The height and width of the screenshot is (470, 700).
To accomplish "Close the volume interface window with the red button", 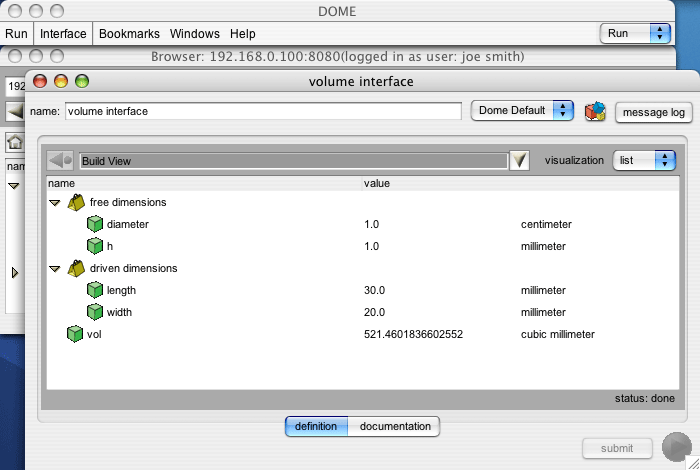I will click(x=40, y=81).
